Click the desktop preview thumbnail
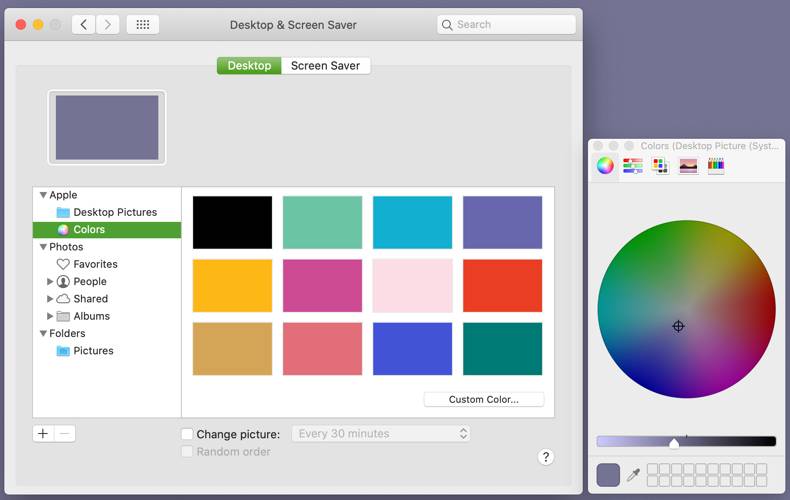 click(x=107, y=128)
